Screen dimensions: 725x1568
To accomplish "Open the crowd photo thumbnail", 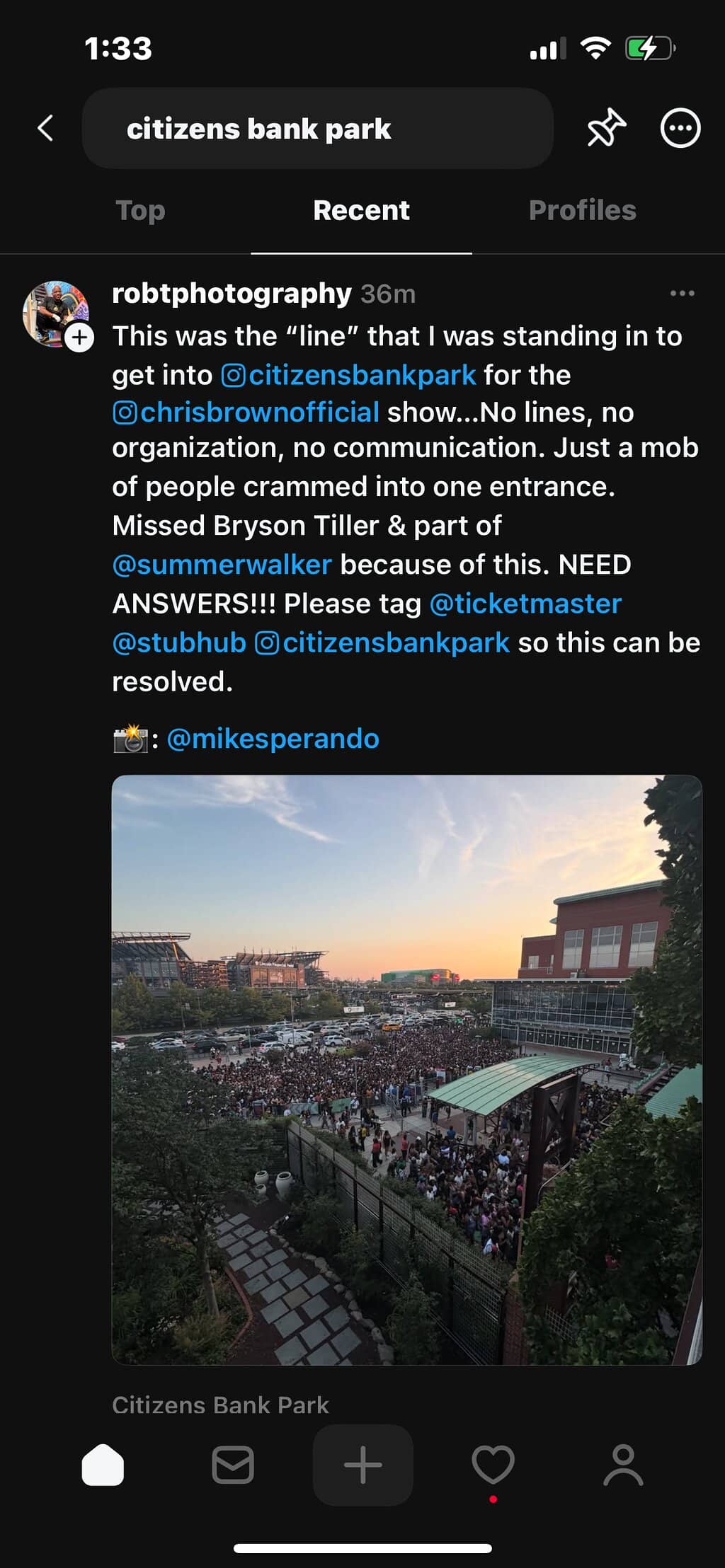I will [x=407, y=1069].
